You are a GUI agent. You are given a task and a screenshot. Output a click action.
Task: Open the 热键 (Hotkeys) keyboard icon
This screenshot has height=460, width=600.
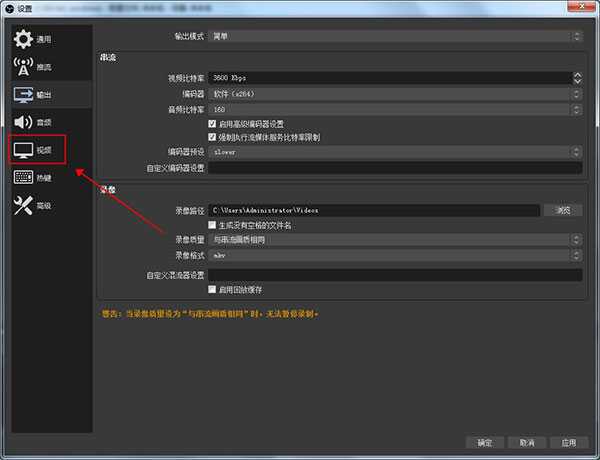(23, 177)
